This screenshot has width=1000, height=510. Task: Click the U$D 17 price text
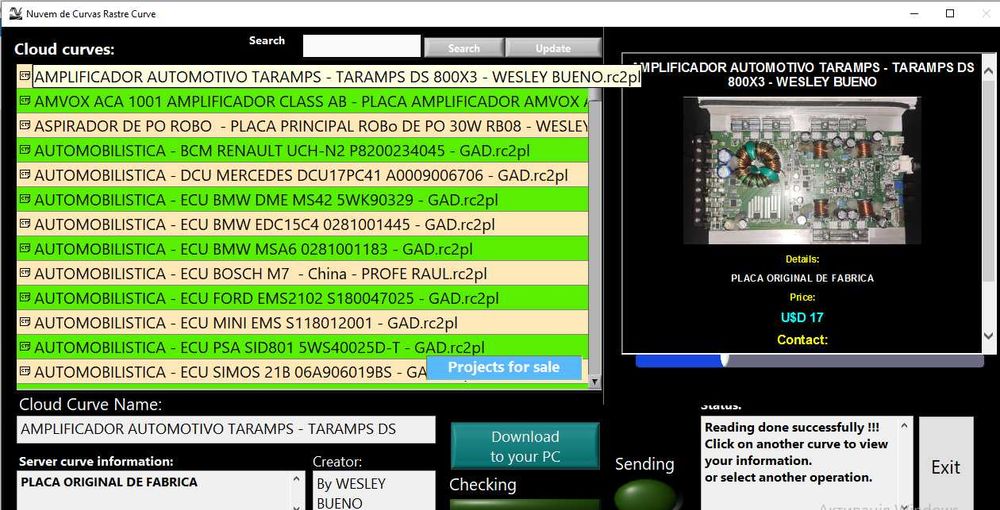point(802,317)
